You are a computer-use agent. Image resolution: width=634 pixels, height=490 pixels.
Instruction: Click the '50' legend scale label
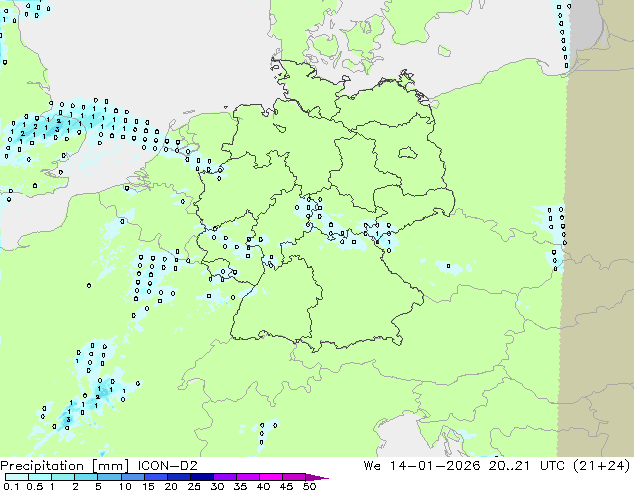[x=309, y=486]
